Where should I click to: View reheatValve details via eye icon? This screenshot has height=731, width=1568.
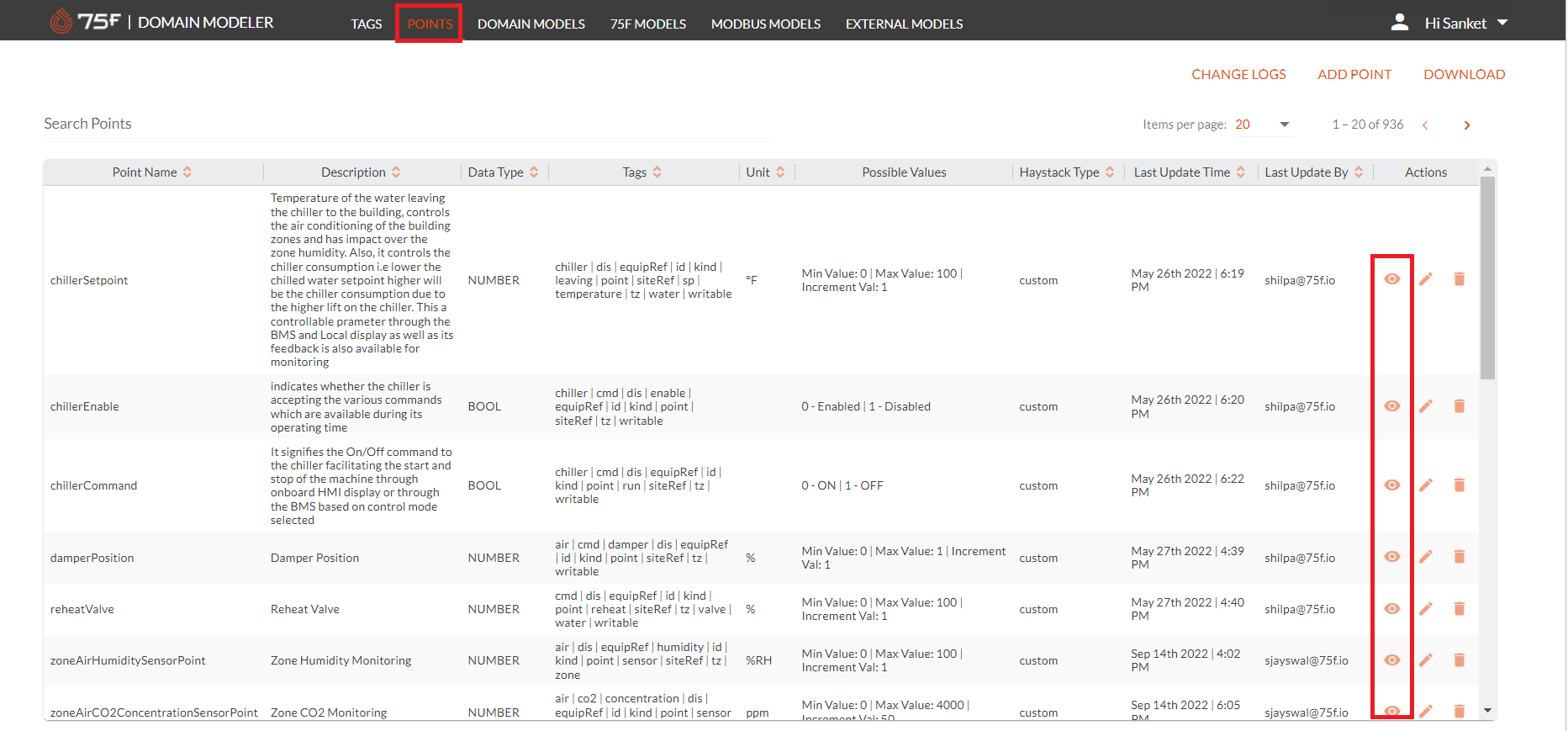click(x=1392, y=609)
